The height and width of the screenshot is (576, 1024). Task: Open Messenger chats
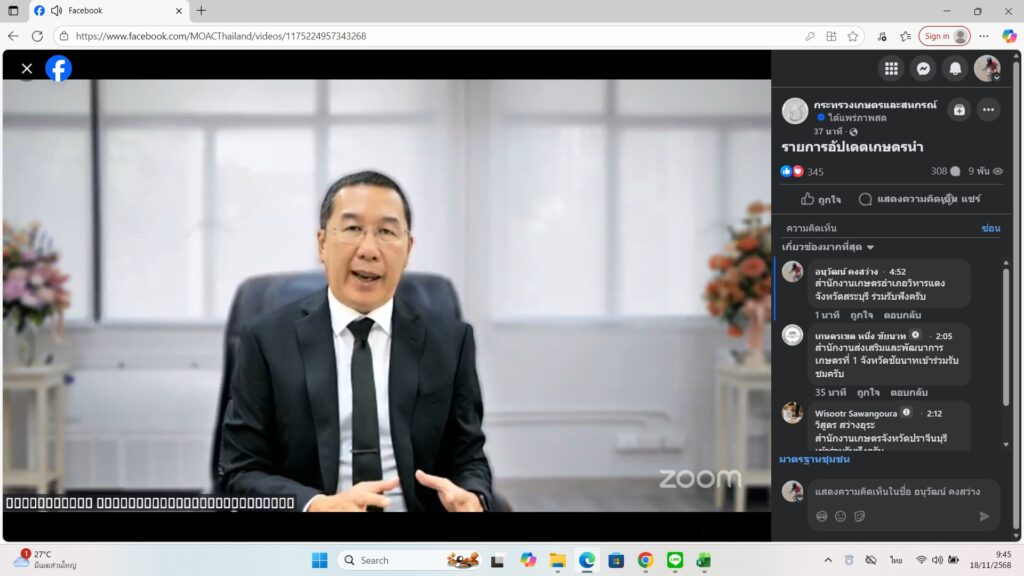click(x=924, y=68)
